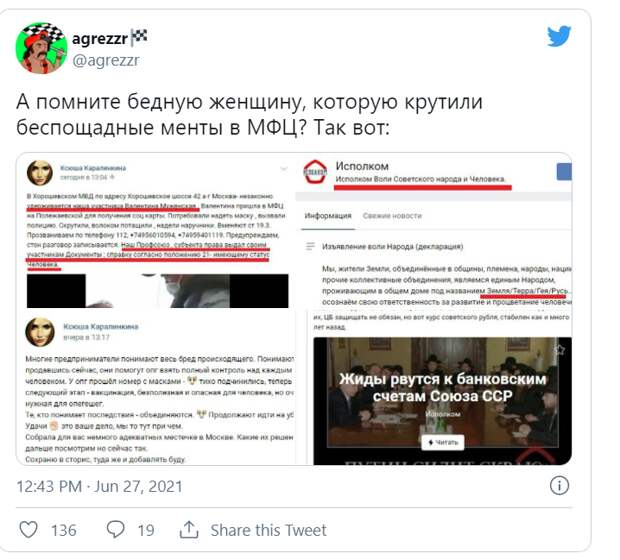Like the tweet via heart icon
Viewport: 620px width, 560px height.
(x=29, y=530)
